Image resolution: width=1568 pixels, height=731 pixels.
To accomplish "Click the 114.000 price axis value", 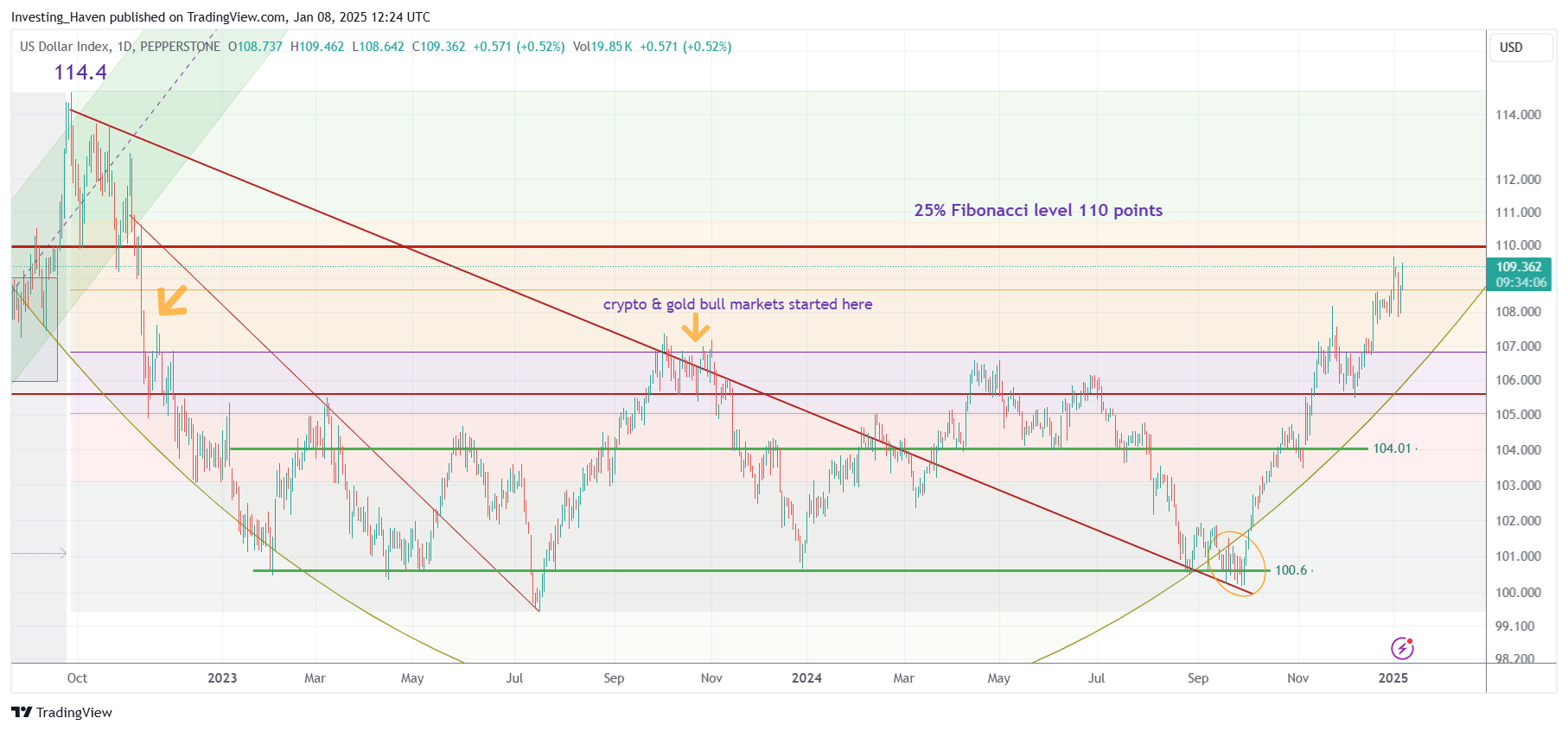I will pos(1518,115).
